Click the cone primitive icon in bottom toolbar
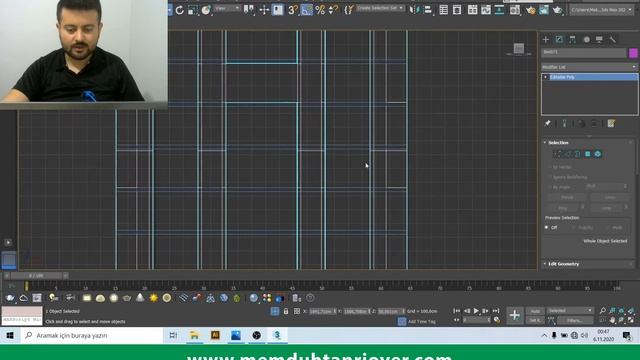Screen dimensions: 640x360 [140, 298]
